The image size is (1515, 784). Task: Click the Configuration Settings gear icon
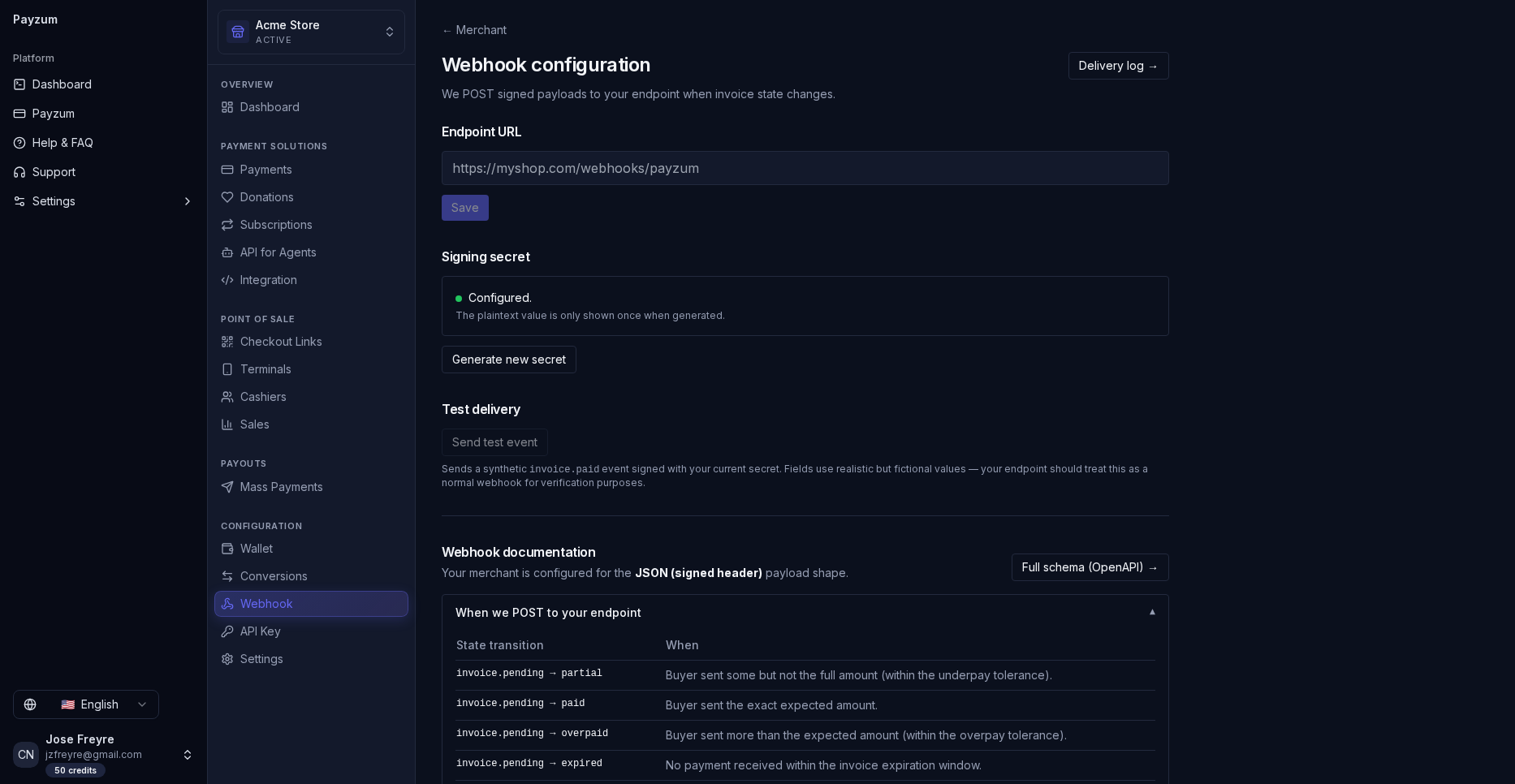pos(227,659)
